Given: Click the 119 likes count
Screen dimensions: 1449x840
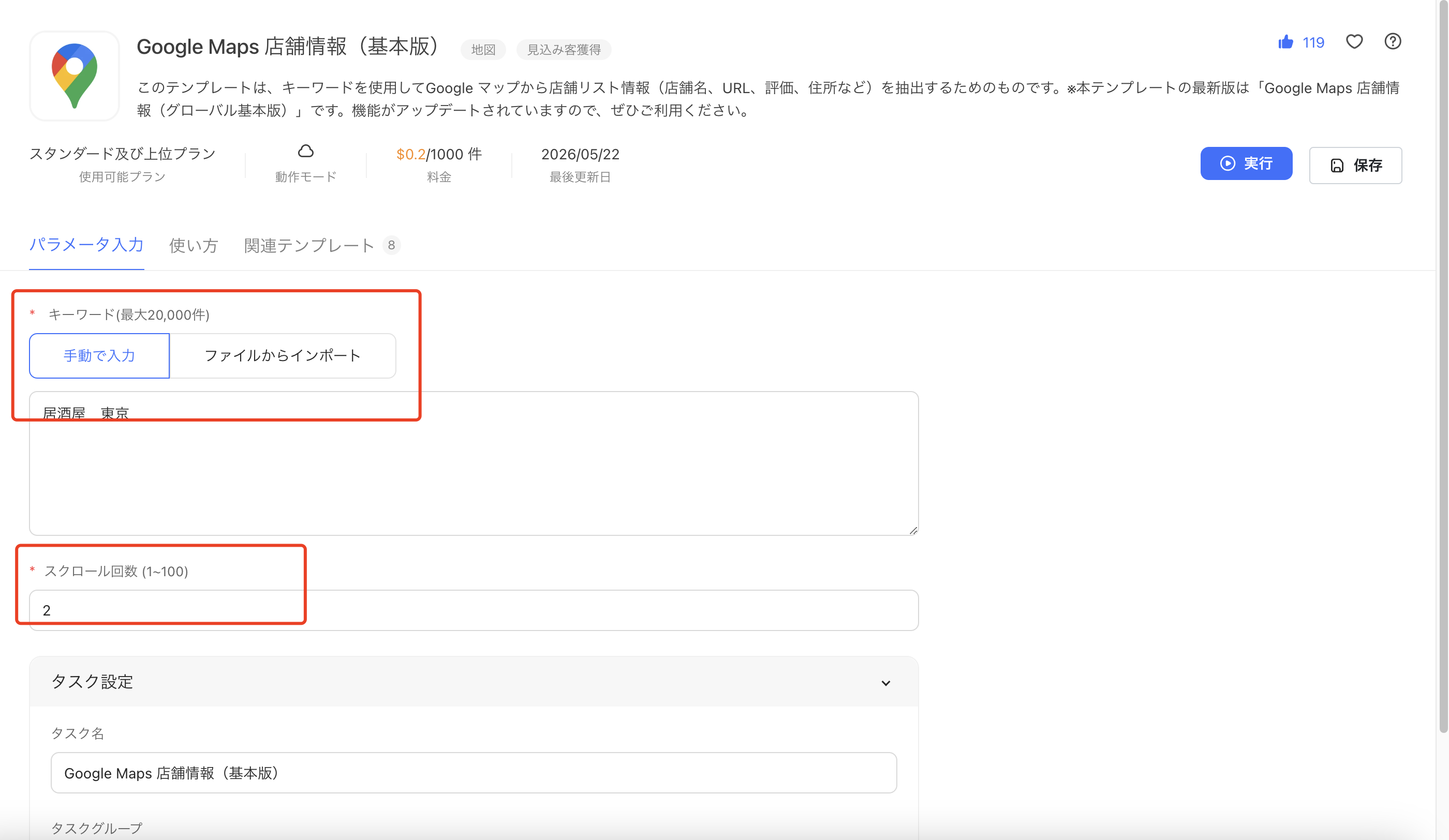Looking at the screenshot, I should (x=1313, y=42).
